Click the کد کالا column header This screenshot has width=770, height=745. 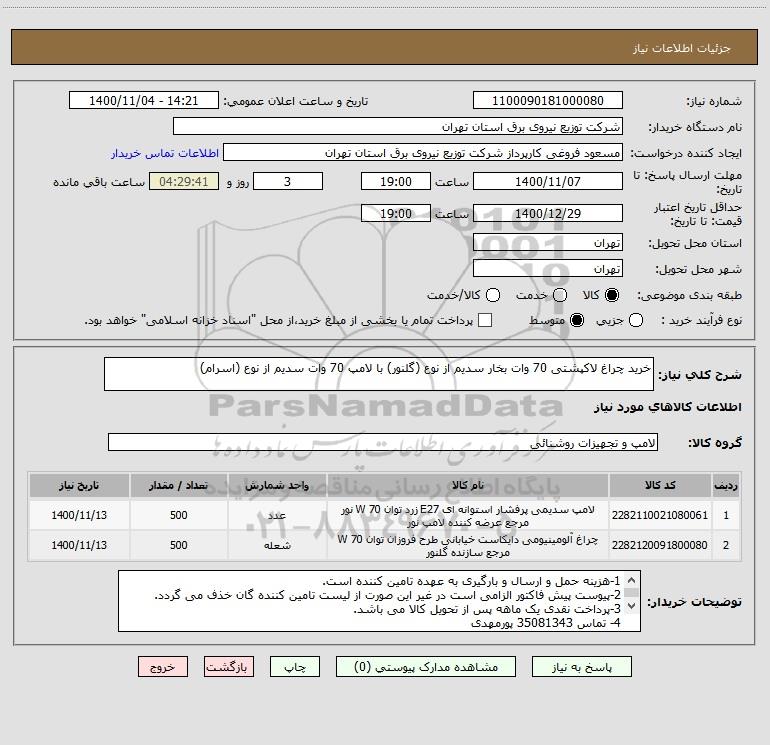click(660, 485)
